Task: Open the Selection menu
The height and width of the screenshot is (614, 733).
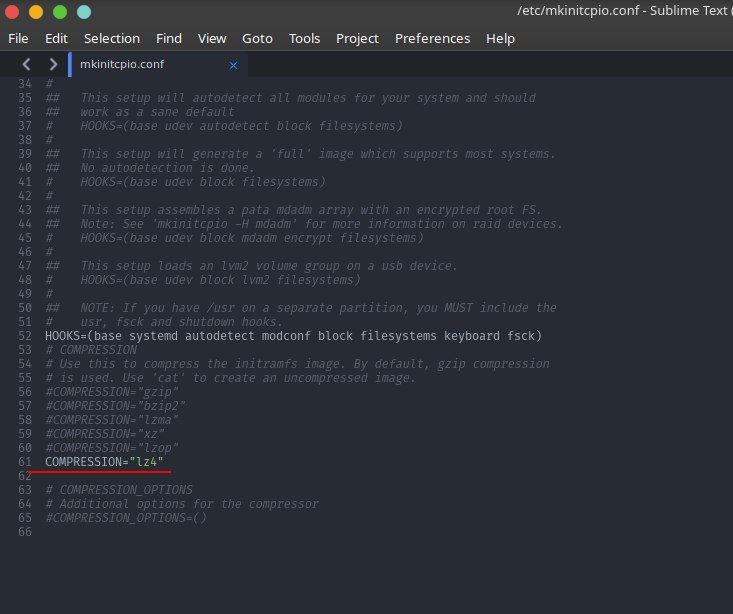Action: click(112, 38)
